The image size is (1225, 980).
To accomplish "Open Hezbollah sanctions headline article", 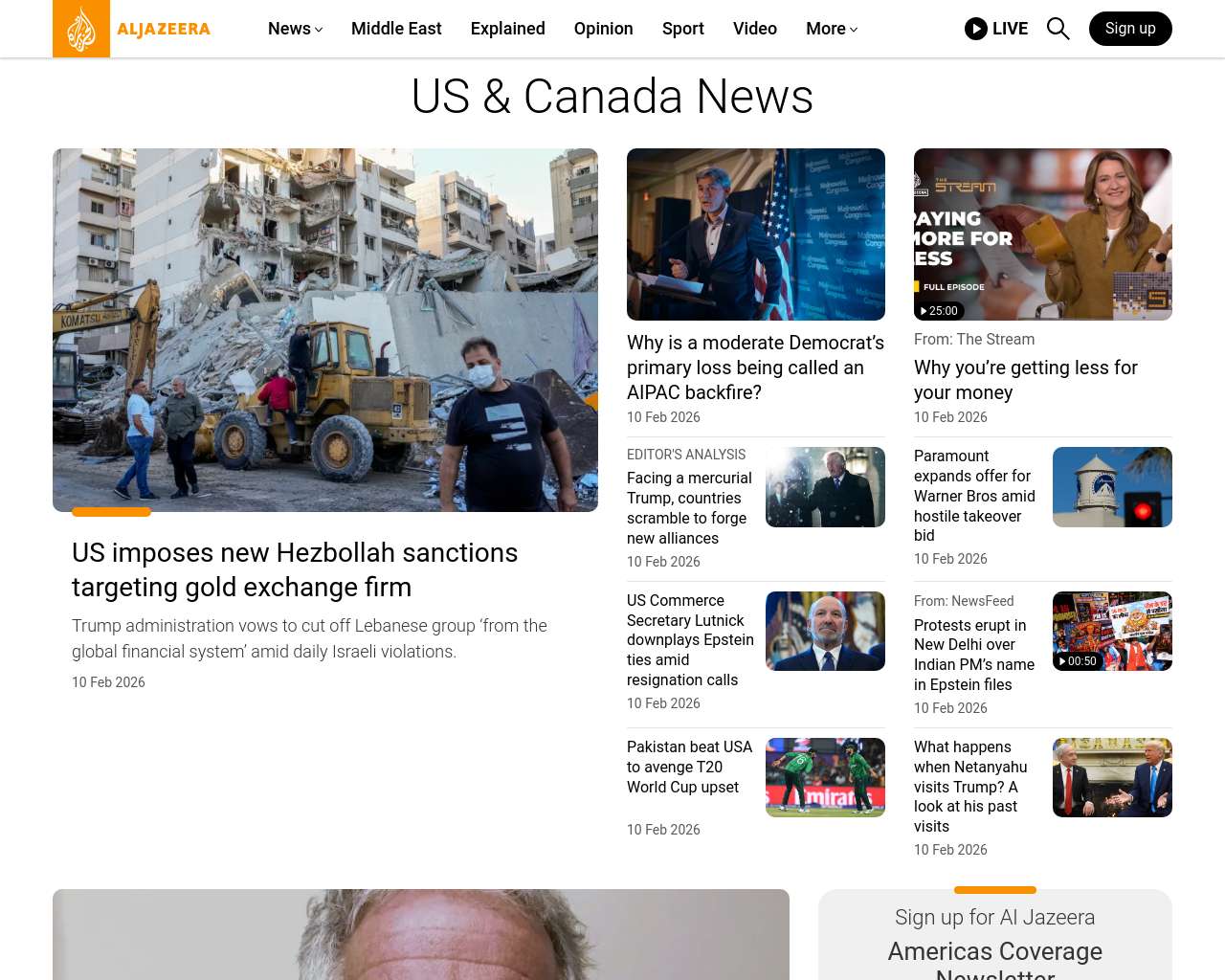I will pos(295,569).
